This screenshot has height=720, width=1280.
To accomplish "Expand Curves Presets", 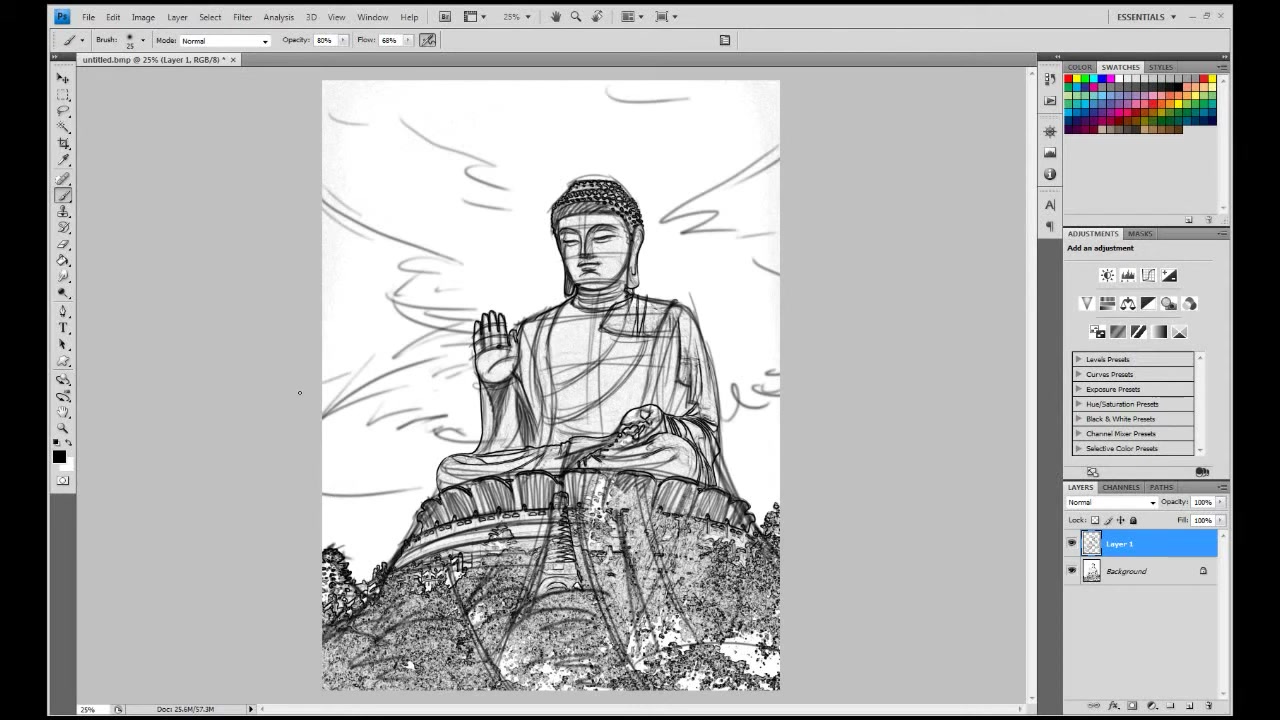I will click(x=1078, y=374).
